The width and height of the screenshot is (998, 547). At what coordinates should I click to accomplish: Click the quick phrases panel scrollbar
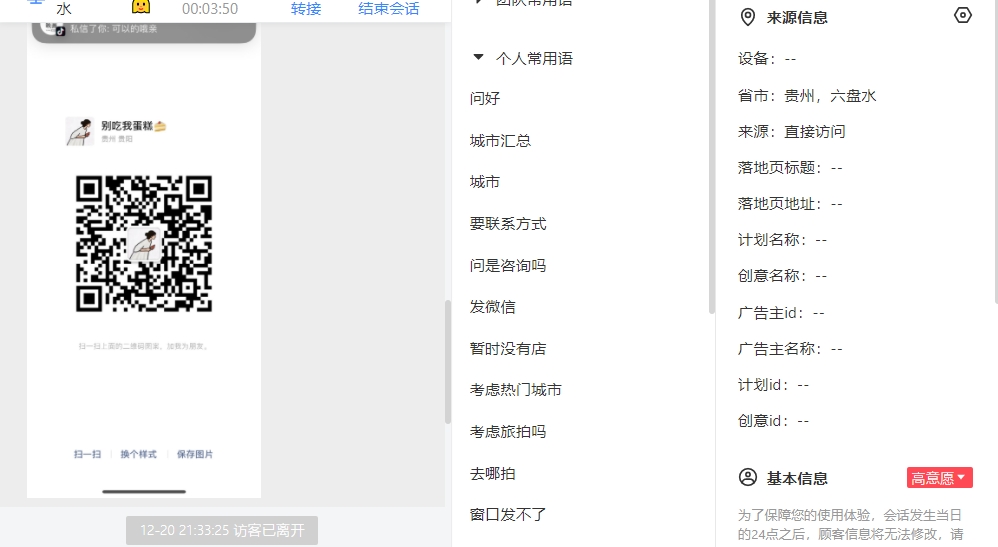[x=712, y=156]
